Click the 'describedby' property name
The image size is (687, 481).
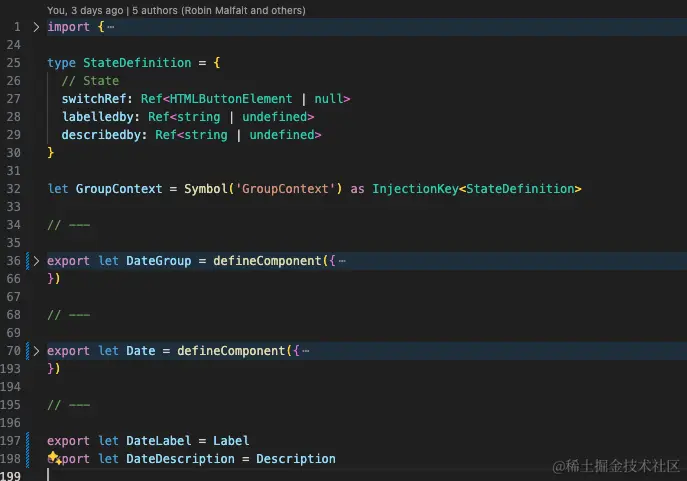click(101, 135)
